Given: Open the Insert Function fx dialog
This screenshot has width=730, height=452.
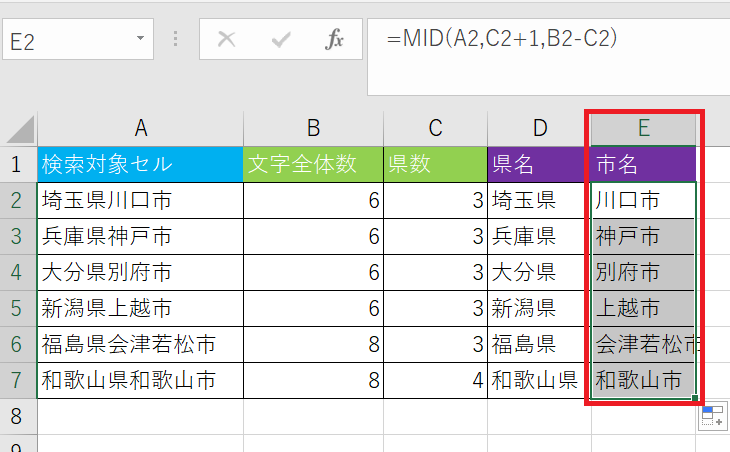Looking at the screenshot, I should pyautogui.click(x=334, y=39).
